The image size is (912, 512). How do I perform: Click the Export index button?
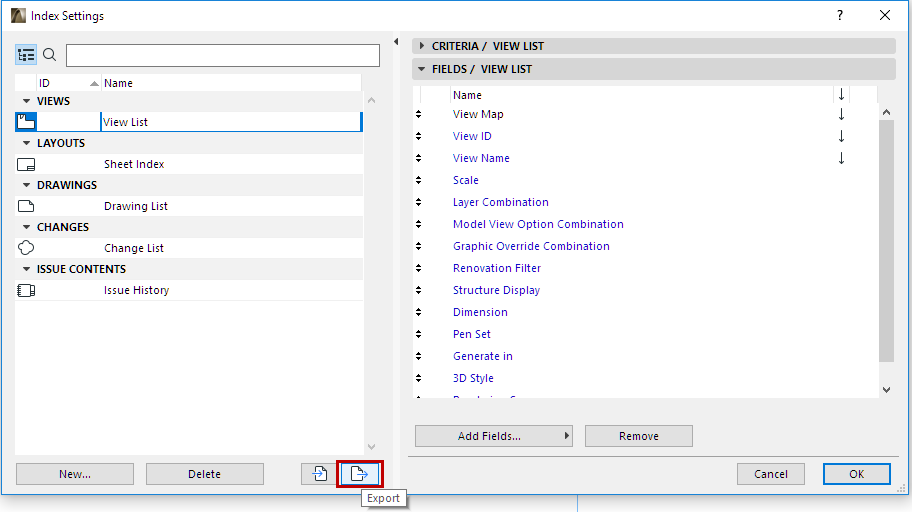(x=359, y=474)
